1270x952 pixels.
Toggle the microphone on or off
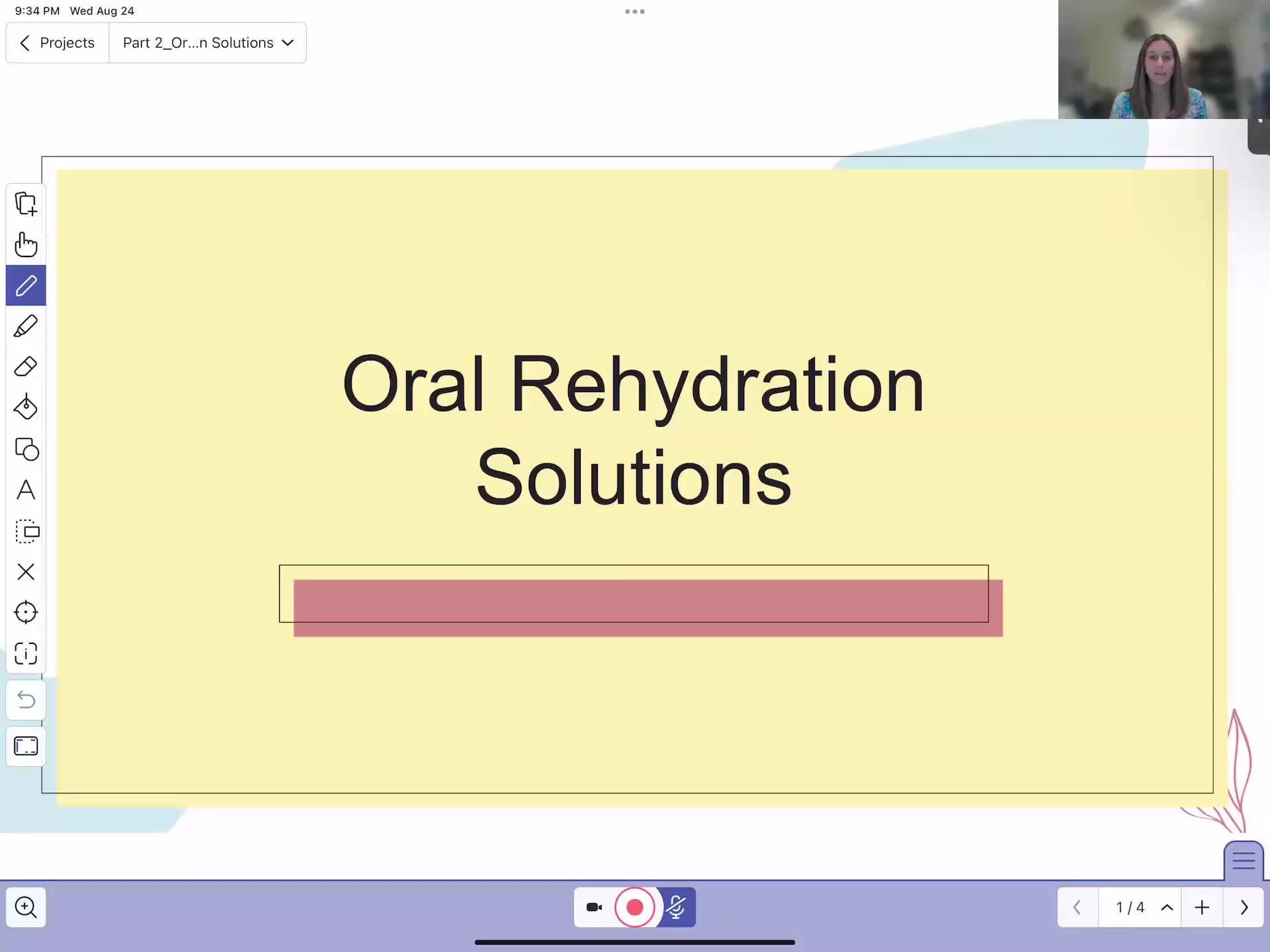click(x=676, y=907)
